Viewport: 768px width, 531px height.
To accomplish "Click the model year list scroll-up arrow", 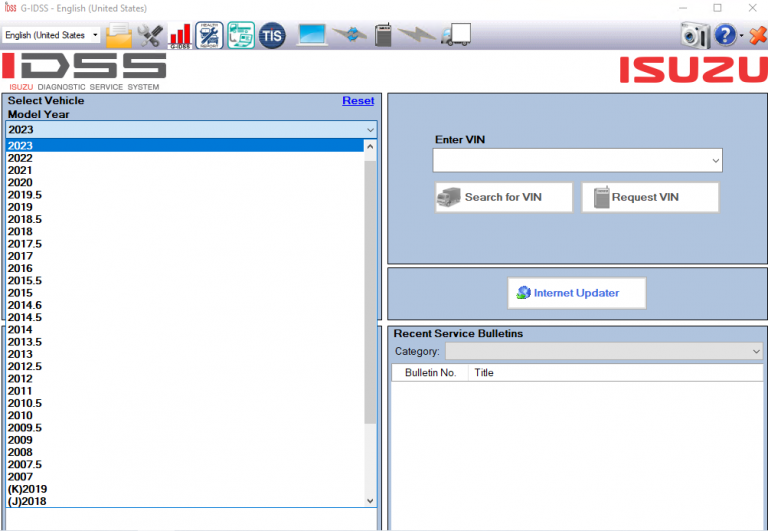I will click(x=370, y=146).
